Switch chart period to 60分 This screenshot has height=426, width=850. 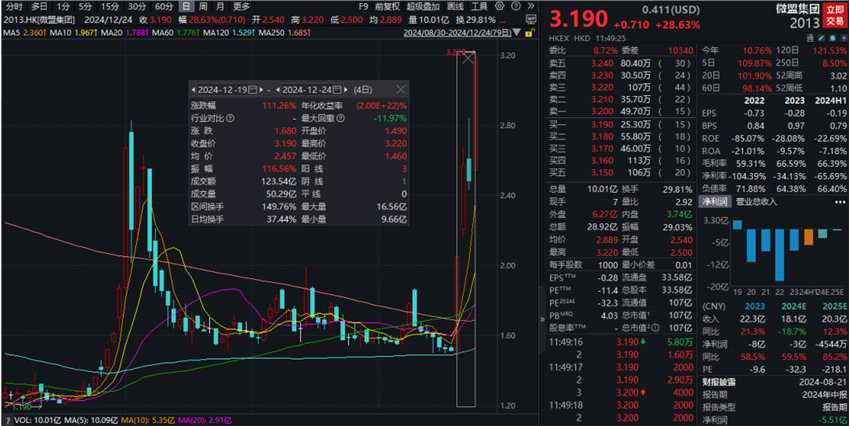click(163, 7)
